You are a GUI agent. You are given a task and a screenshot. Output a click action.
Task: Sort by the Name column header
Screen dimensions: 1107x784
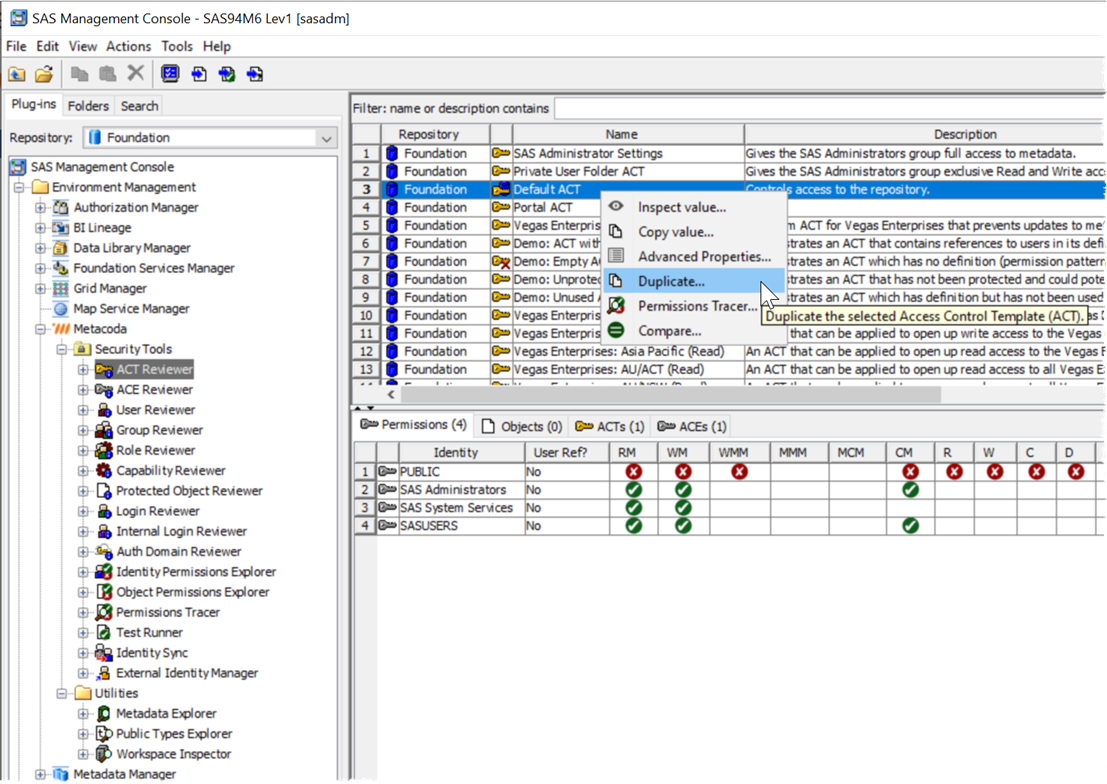pos(628,134)
